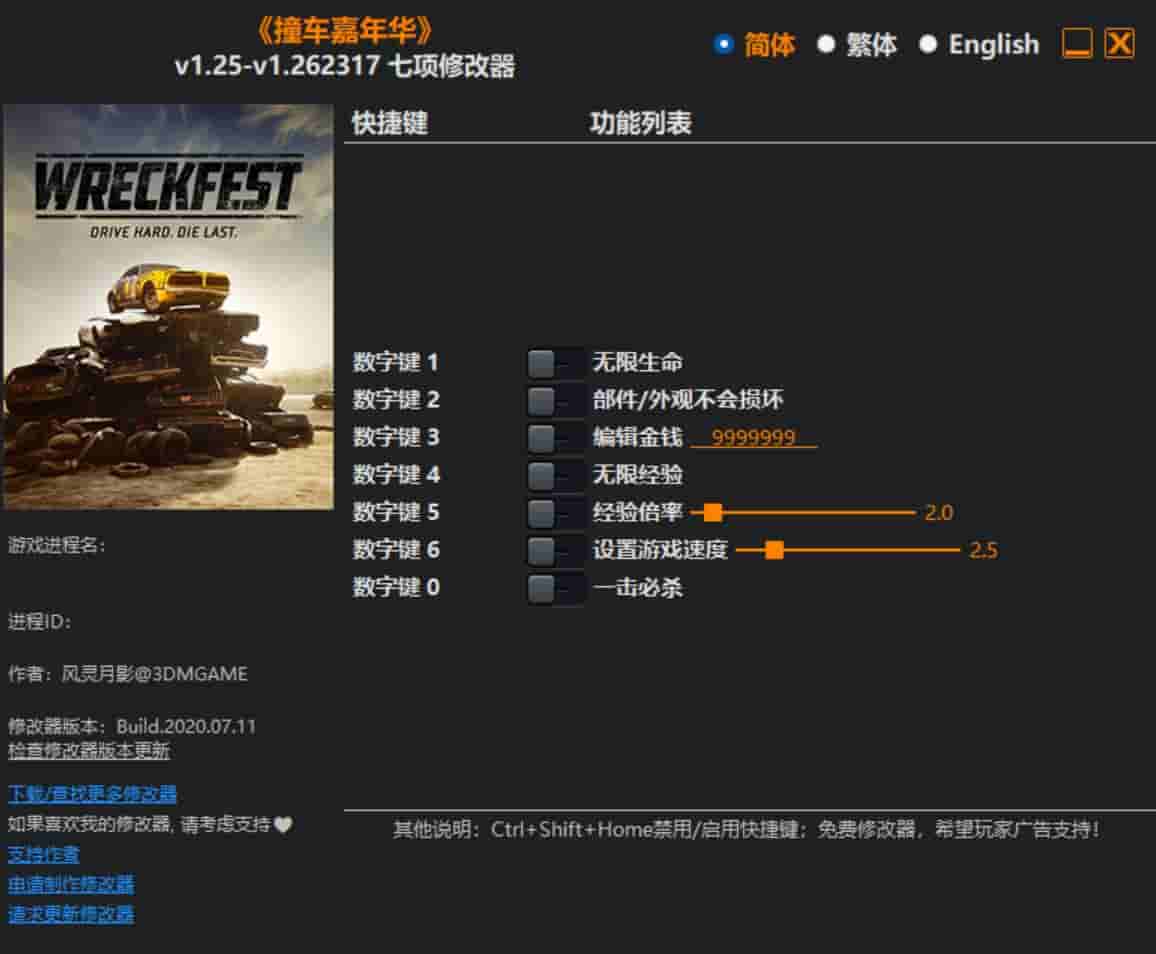The image size is (1156, 954).
Task: Click the 请求更新修改器 link
Action: click(x=71, y=914)
